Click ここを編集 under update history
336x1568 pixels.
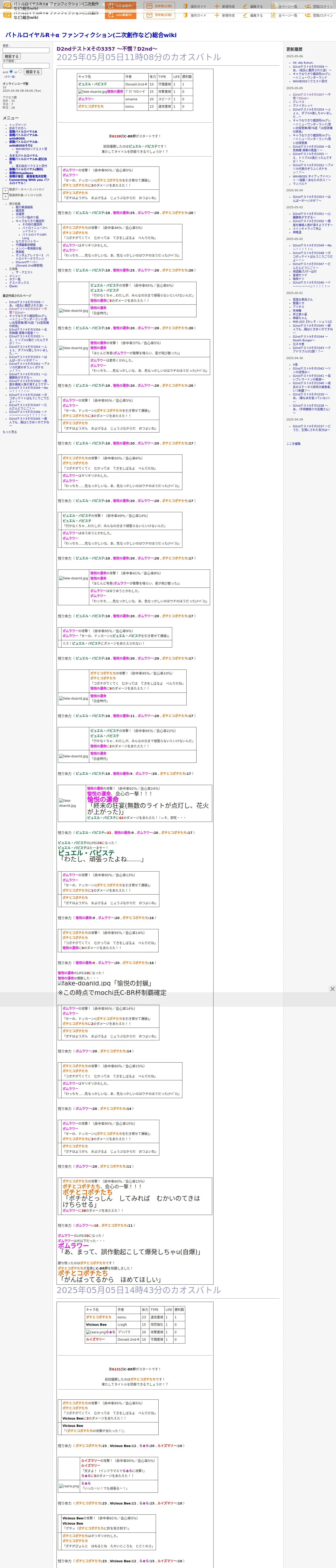[x=293, y=444]
